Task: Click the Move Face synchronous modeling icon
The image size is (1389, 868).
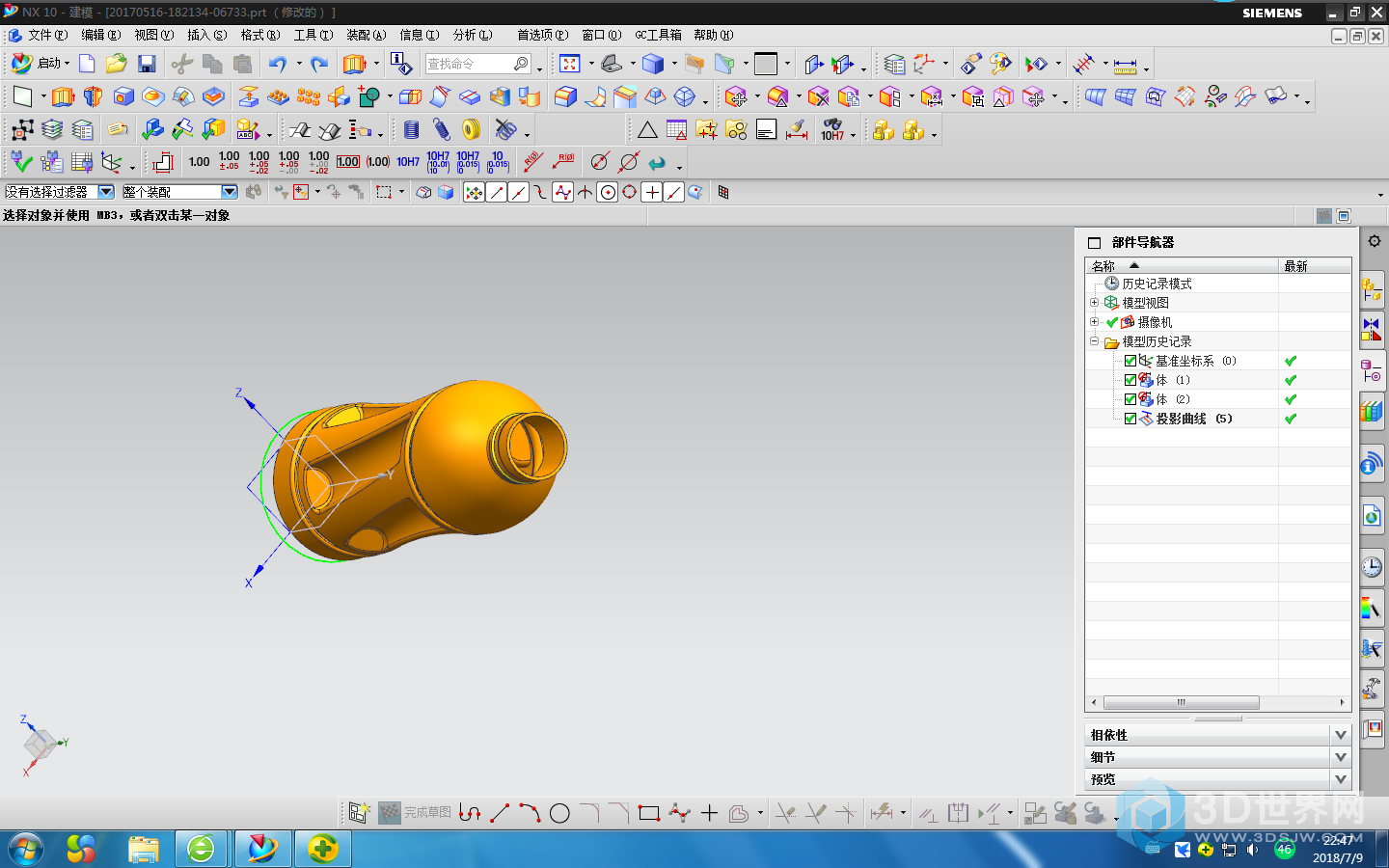Action: 736,96
